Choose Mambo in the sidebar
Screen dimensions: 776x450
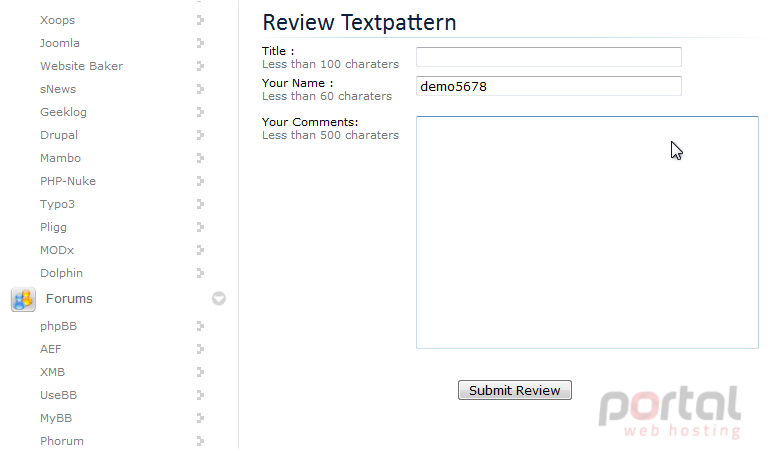60,158
